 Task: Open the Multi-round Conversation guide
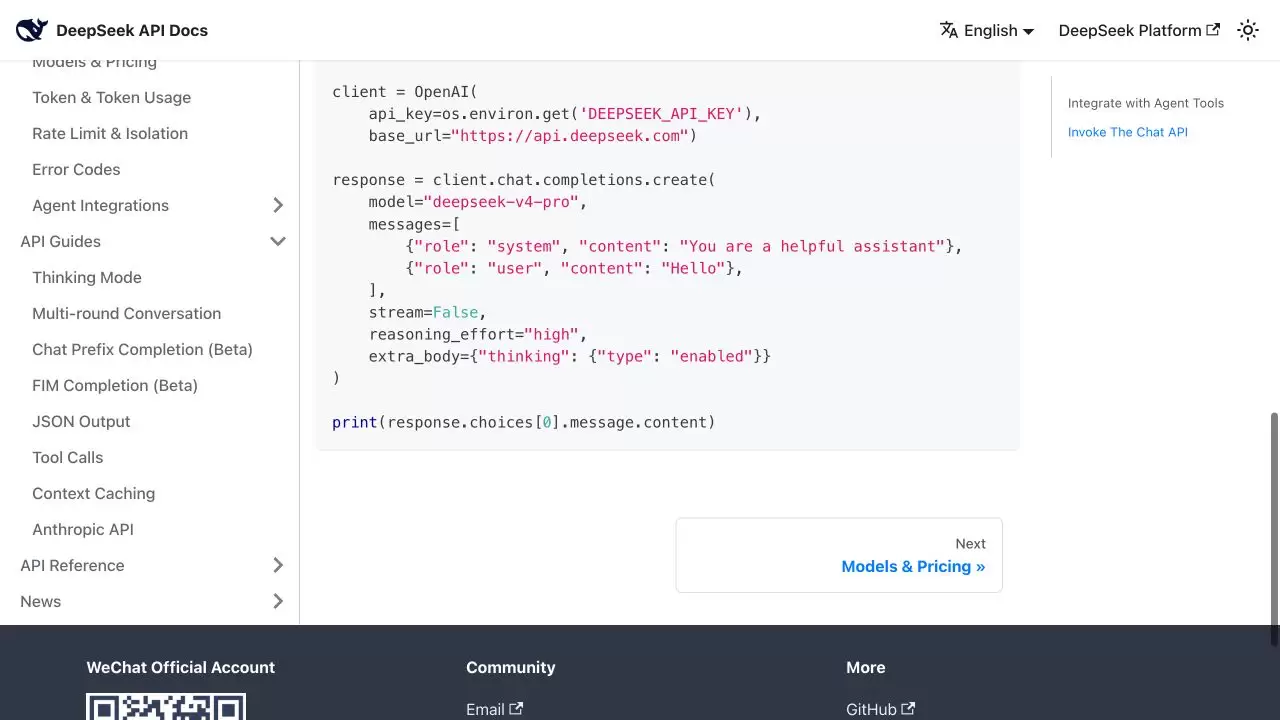click(x=127, y=313)
